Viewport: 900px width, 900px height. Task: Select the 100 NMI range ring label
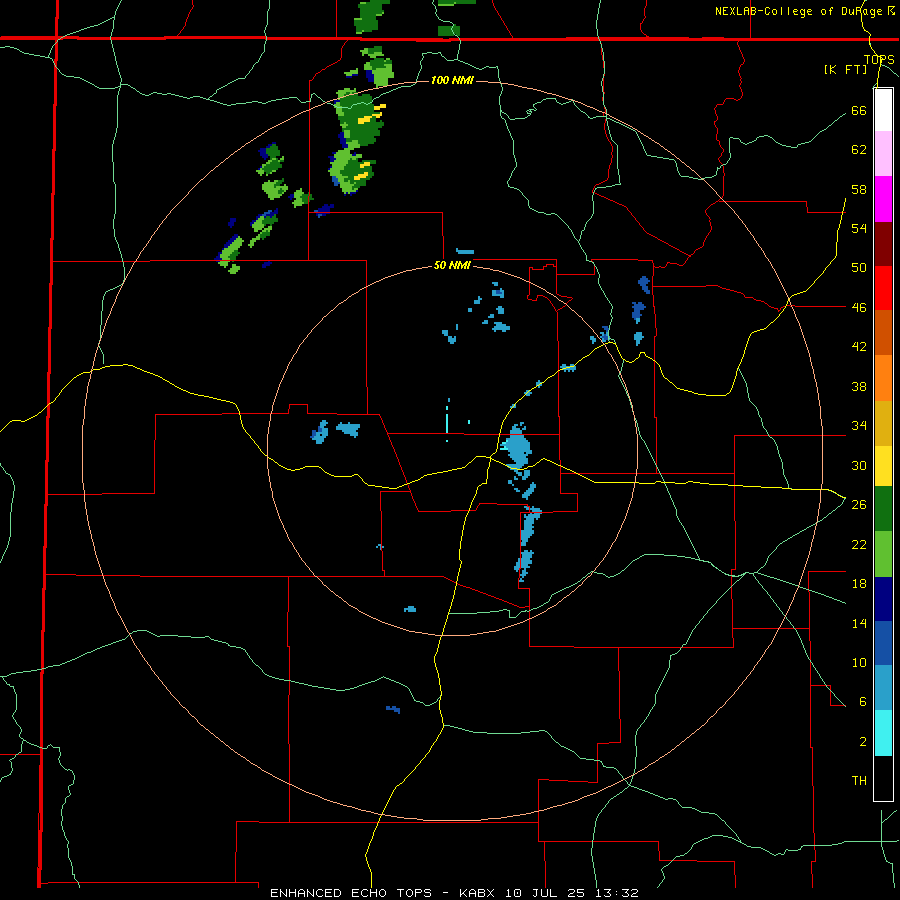[x=452, y=80]
